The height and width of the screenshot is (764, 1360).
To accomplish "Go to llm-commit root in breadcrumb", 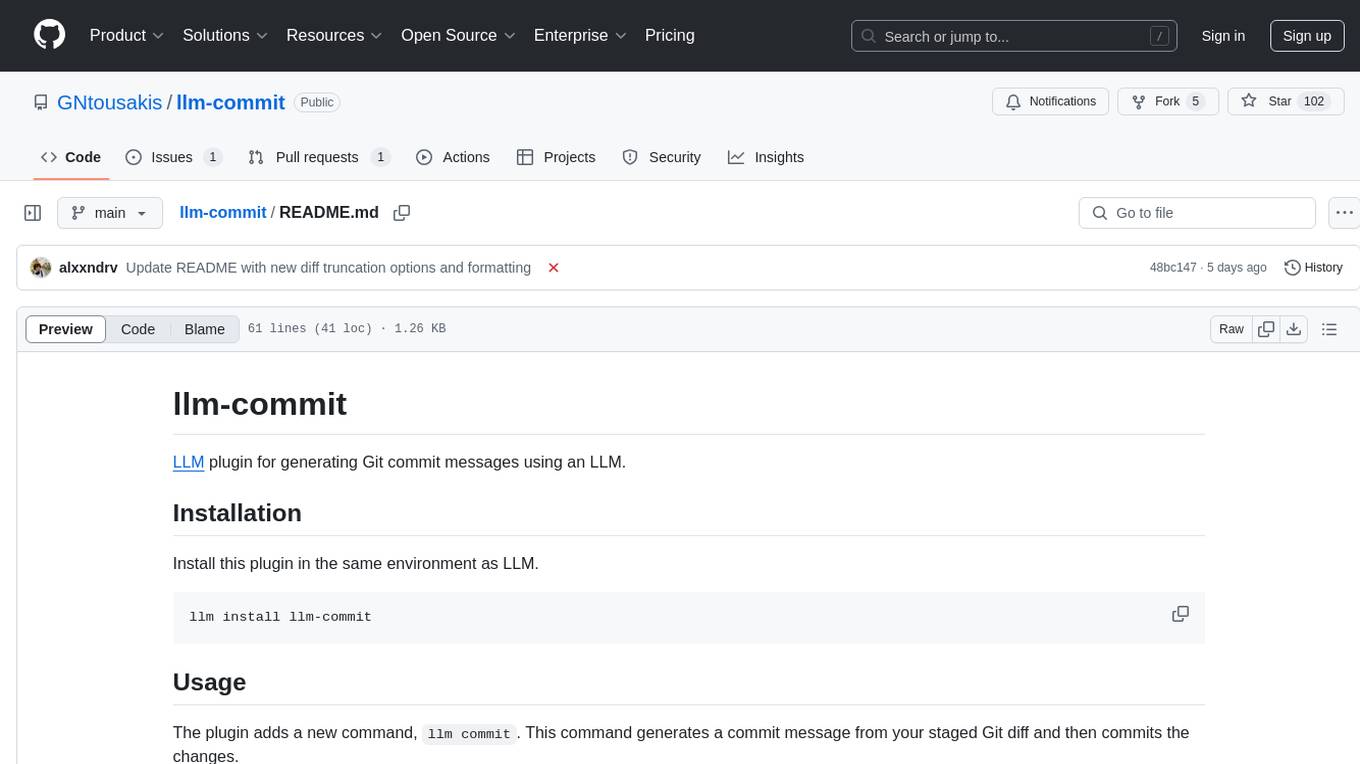I will point(223,212).
